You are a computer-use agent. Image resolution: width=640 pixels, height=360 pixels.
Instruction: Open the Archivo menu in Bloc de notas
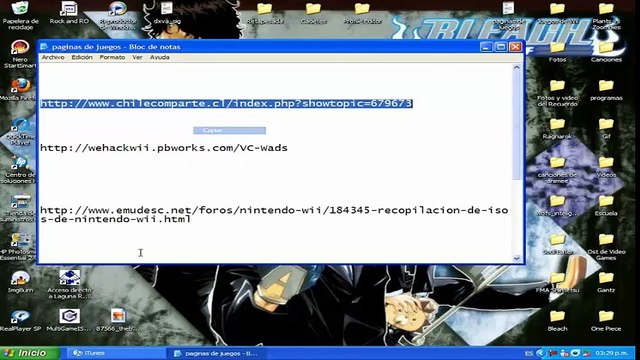coord(53,58)
